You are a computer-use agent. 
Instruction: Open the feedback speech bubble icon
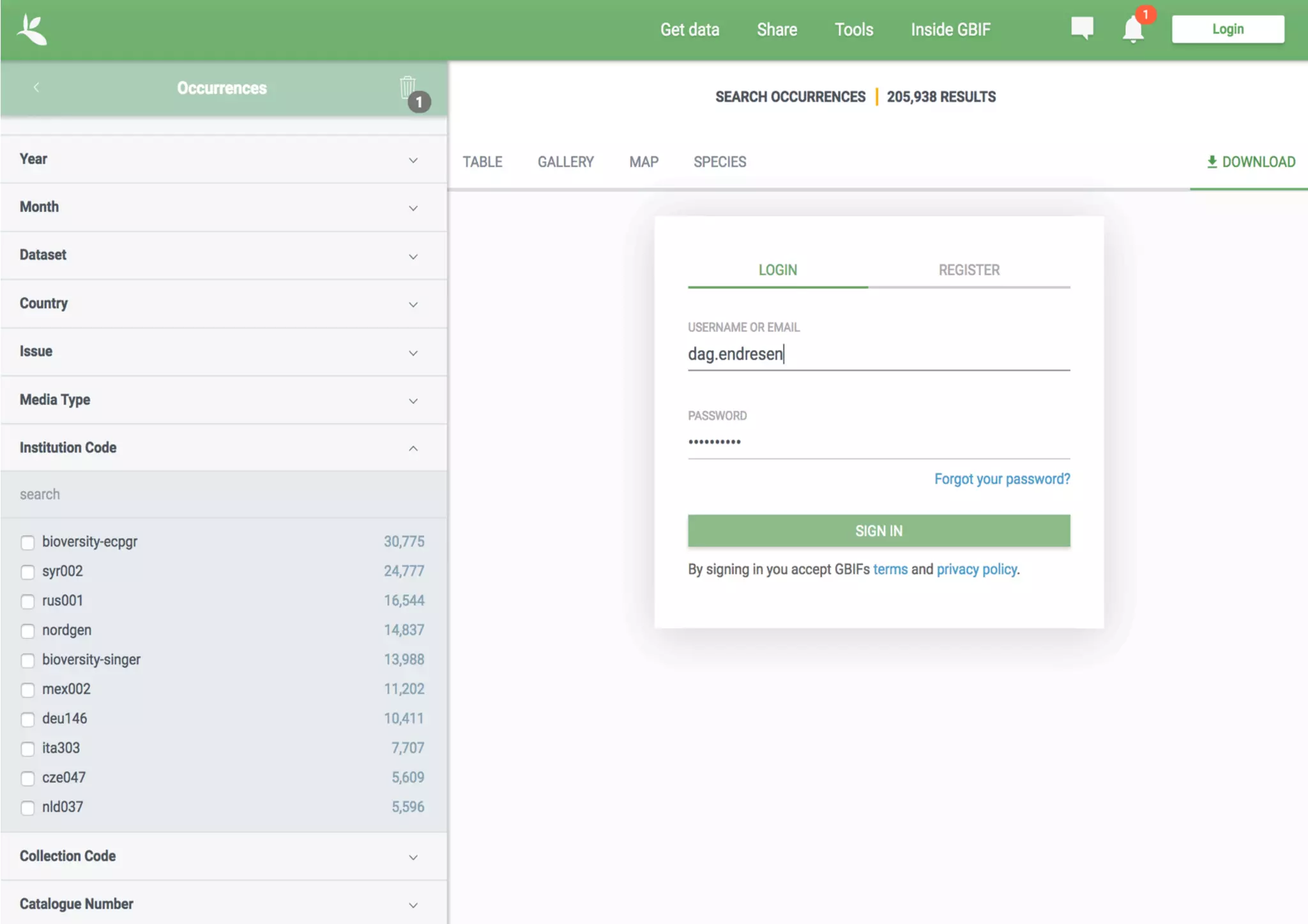[x=1082, y=29]
